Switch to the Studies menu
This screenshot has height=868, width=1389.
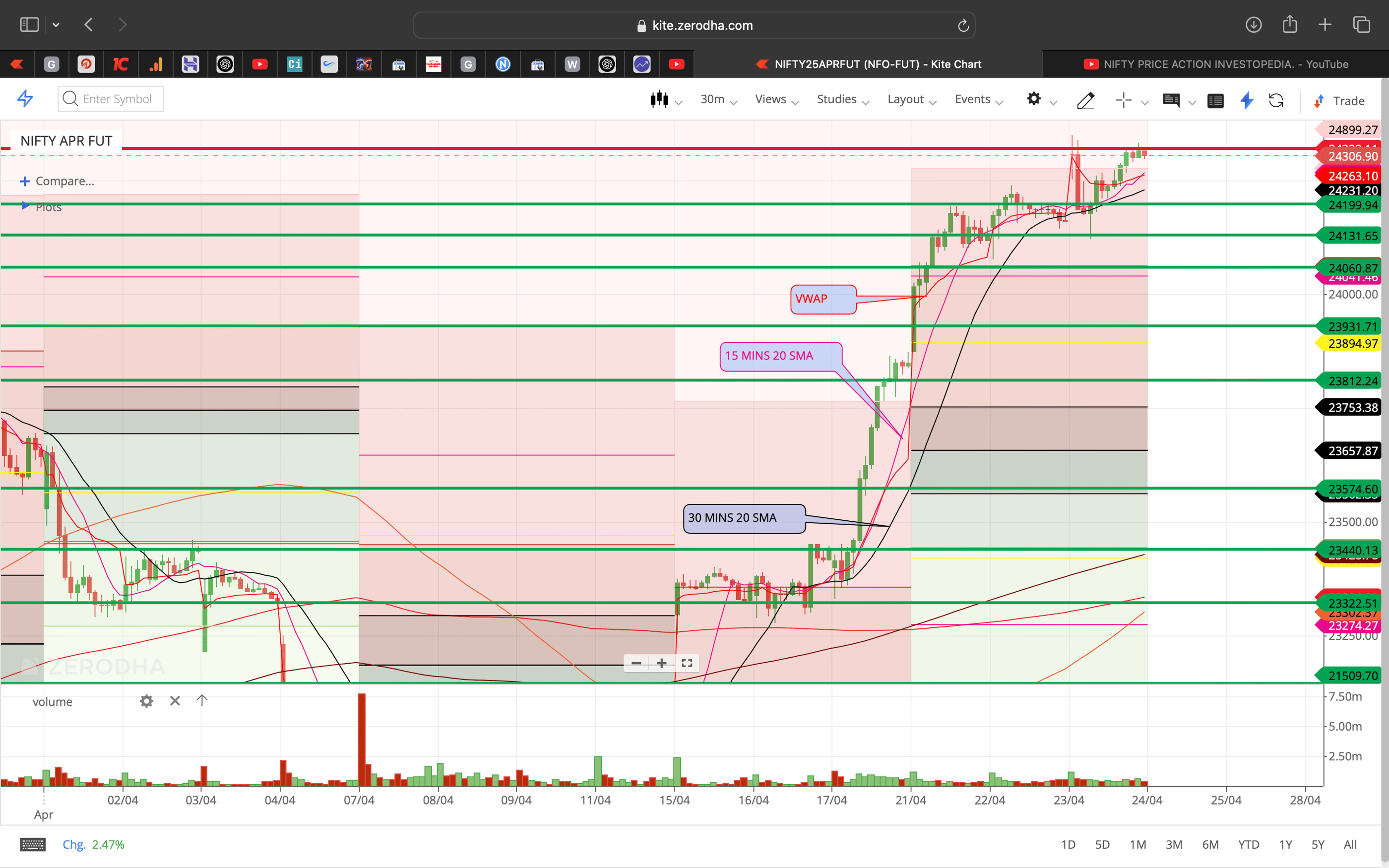(836, 99)
